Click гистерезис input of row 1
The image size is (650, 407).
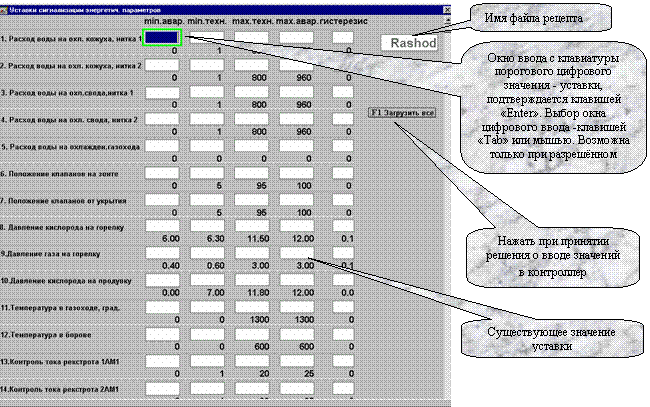tap(343, 38)
